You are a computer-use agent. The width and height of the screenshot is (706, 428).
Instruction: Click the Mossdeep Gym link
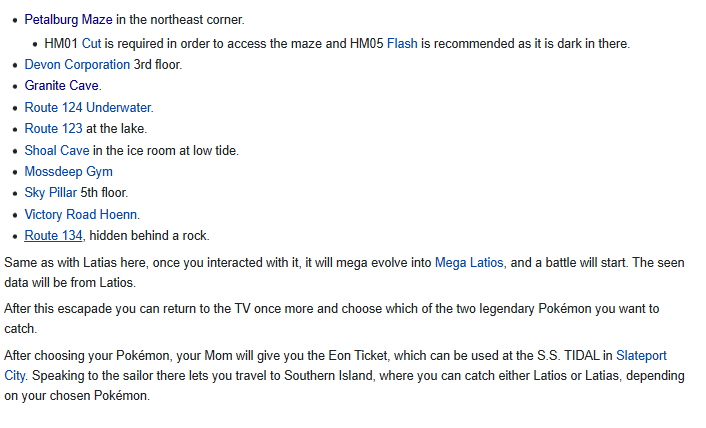(68, 171)
